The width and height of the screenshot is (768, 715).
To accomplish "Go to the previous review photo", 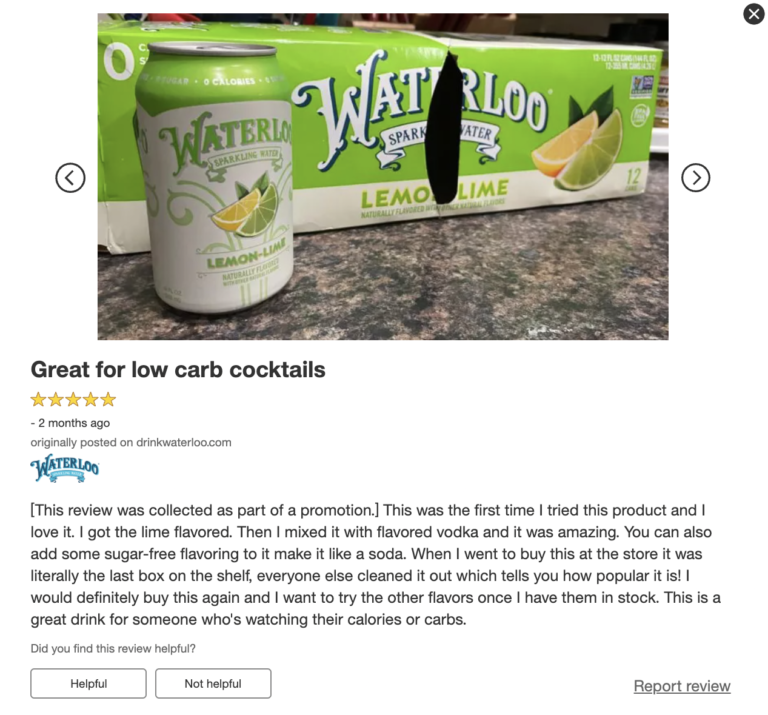I will (70, 178).
